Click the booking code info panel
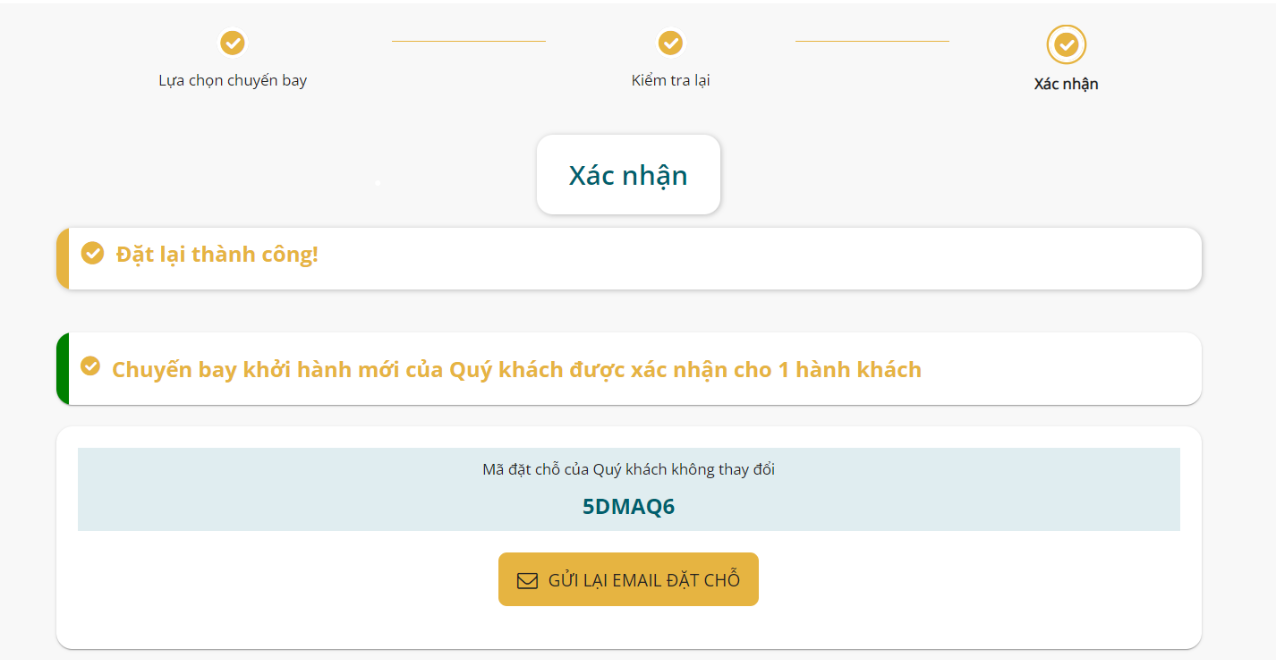 click(x=628, y=489)
